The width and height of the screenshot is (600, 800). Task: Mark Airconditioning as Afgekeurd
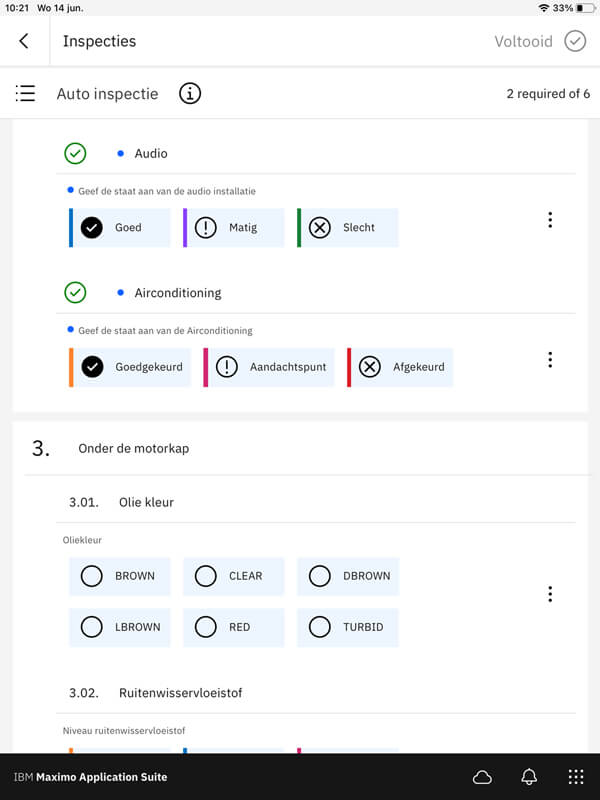click(400, 367)
